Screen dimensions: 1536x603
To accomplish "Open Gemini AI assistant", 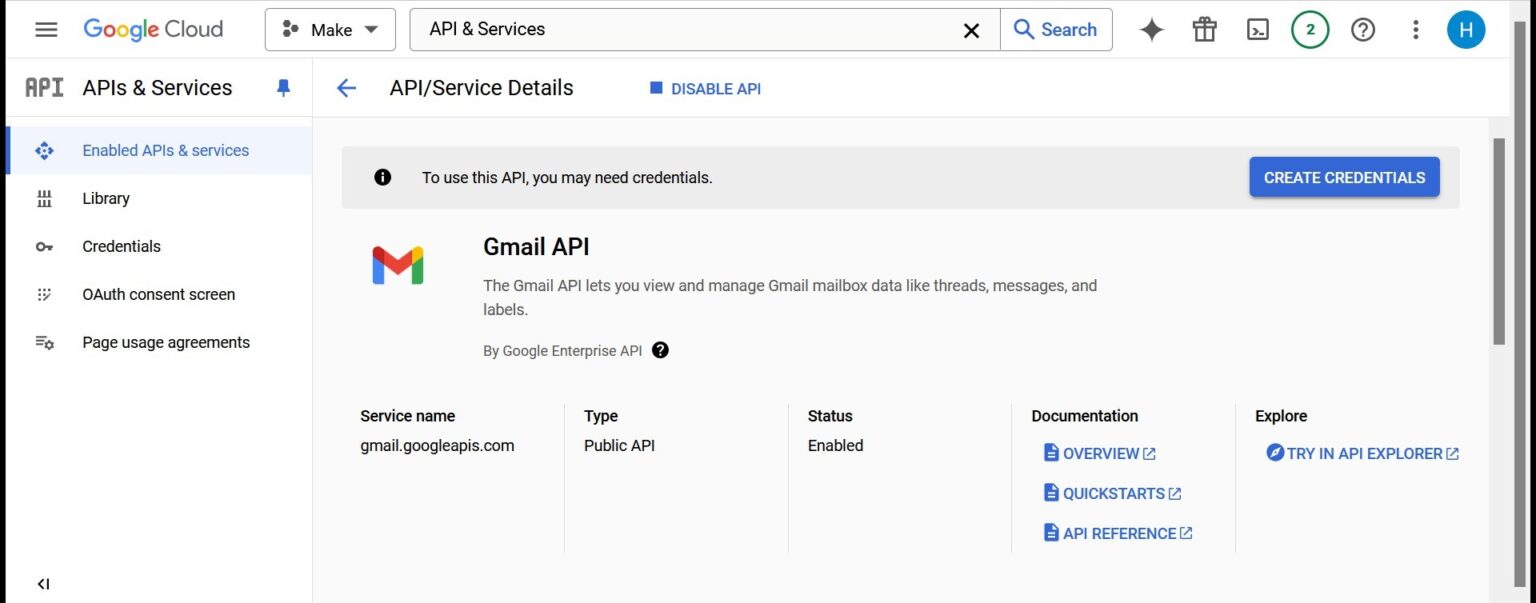I will (1151, 30).
